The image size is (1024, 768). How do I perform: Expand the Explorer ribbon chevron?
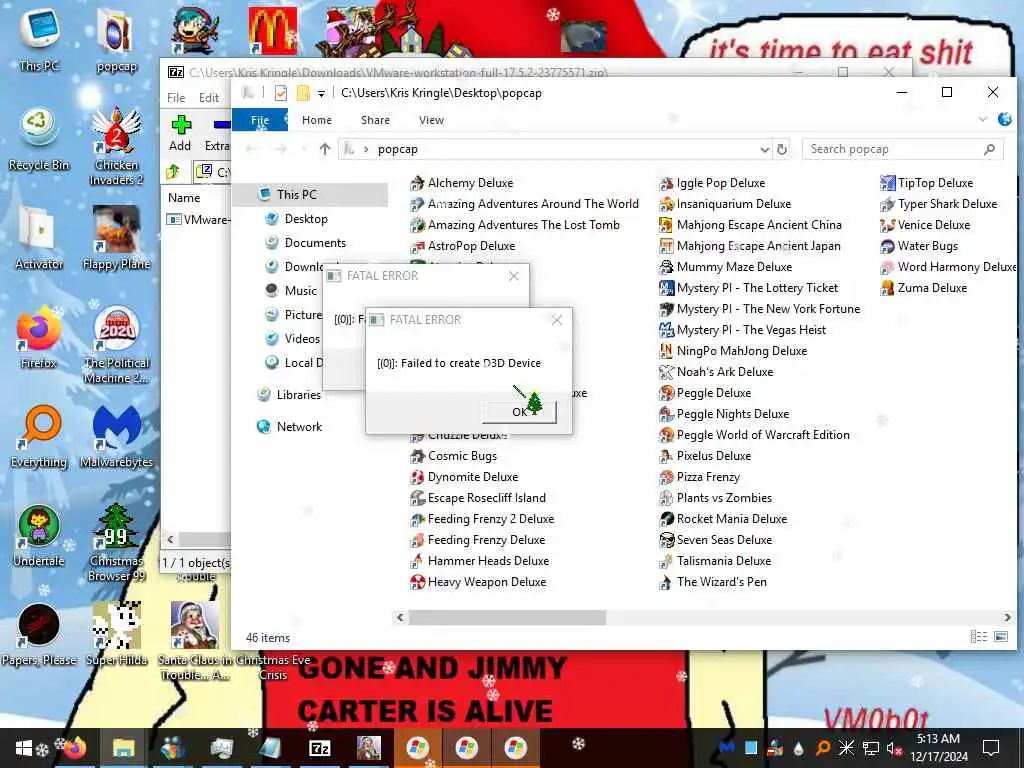(982, 120)
